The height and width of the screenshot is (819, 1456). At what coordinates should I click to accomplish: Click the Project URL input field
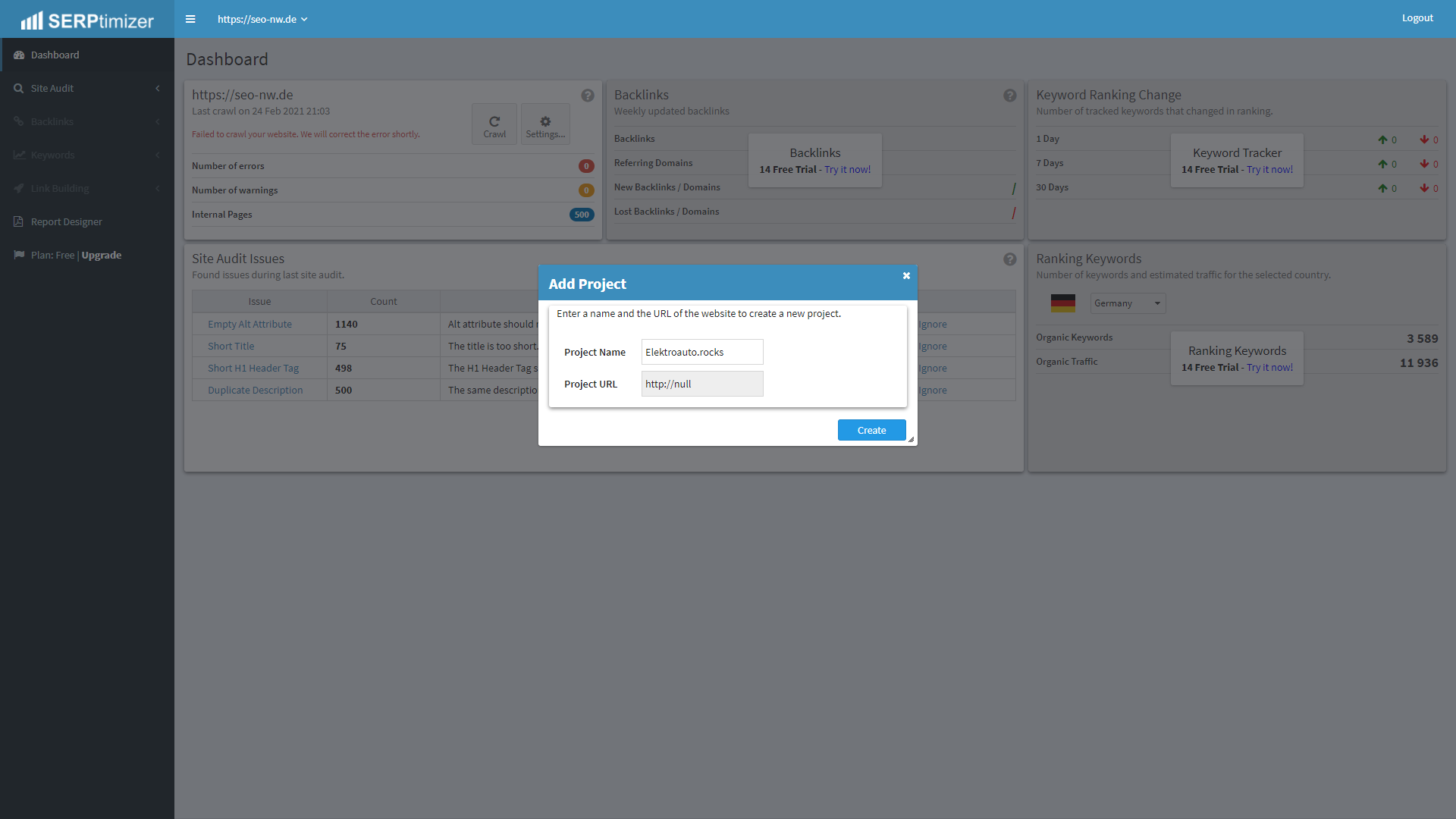pyautogui.click(x=702, y=384)
